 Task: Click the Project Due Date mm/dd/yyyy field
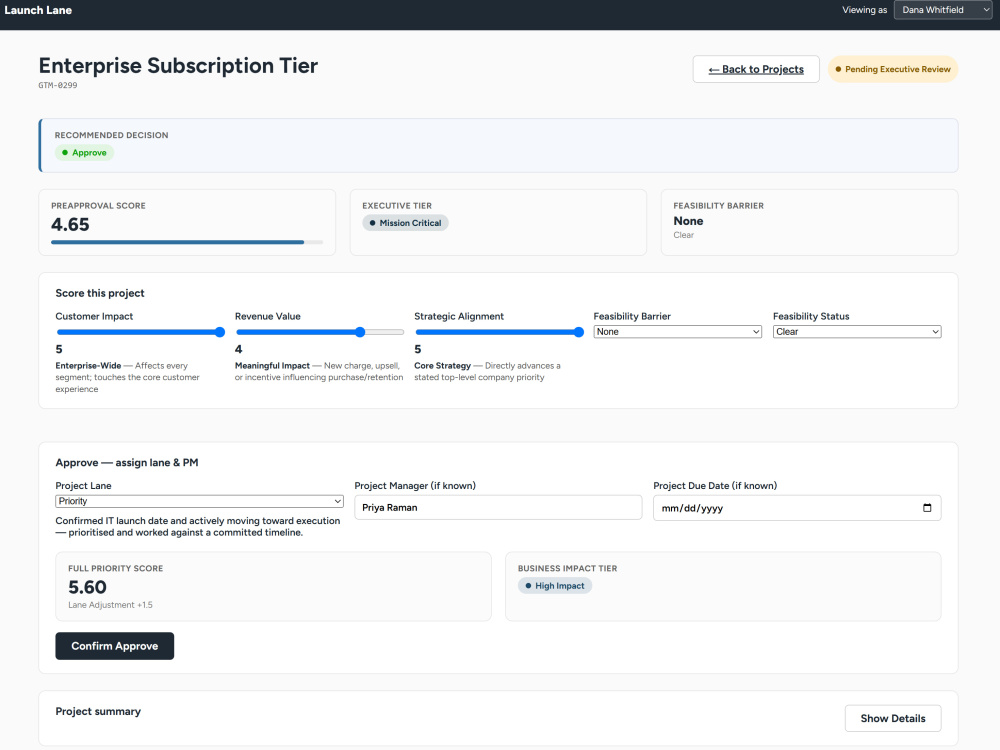click(797, 508)
